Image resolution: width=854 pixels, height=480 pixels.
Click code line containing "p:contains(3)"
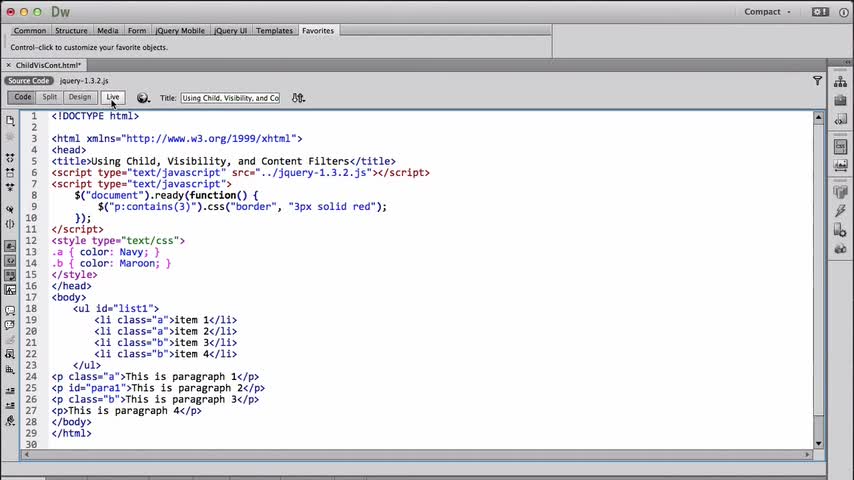242,206
